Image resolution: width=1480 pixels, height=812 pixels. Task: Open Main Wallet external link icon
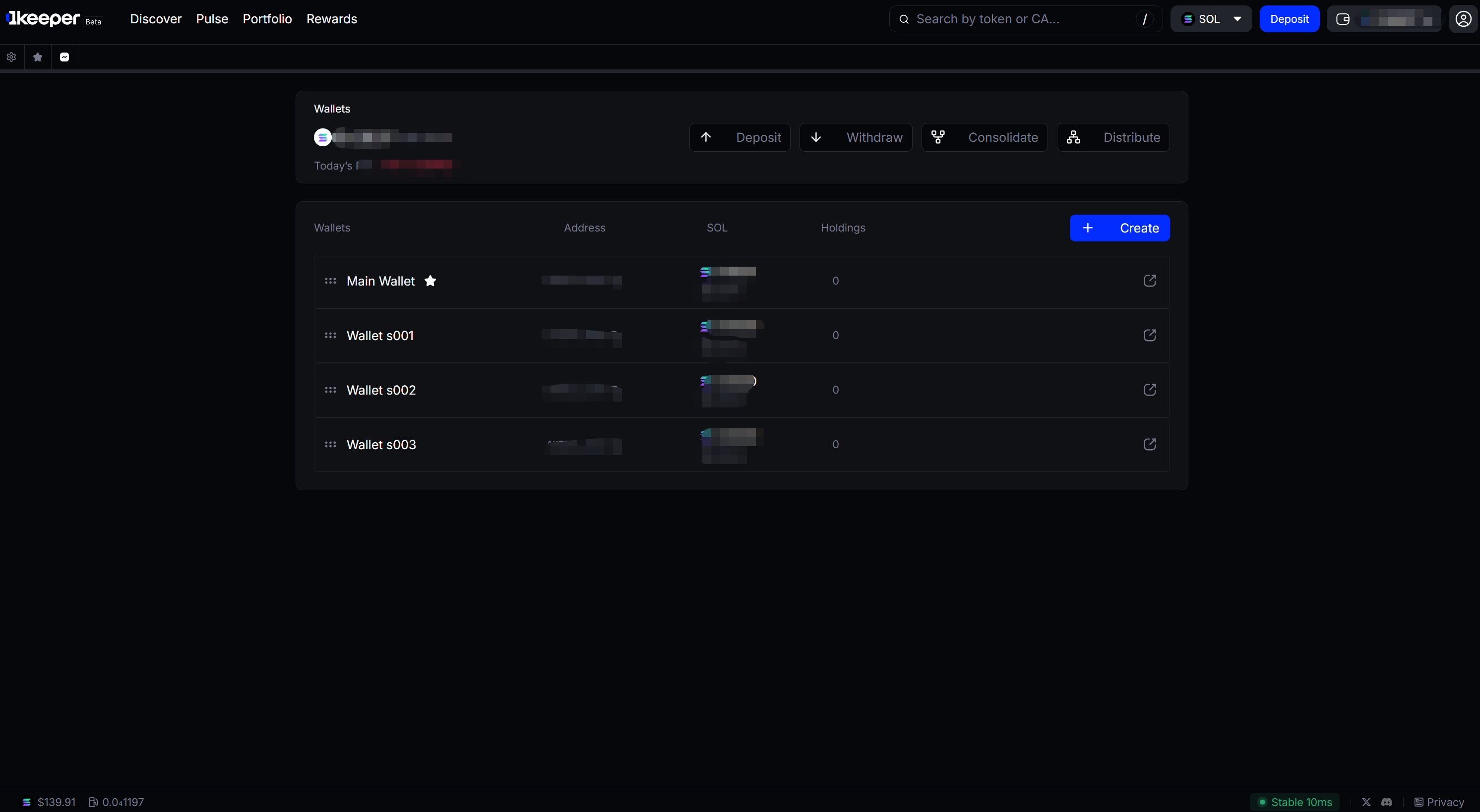1149,281
